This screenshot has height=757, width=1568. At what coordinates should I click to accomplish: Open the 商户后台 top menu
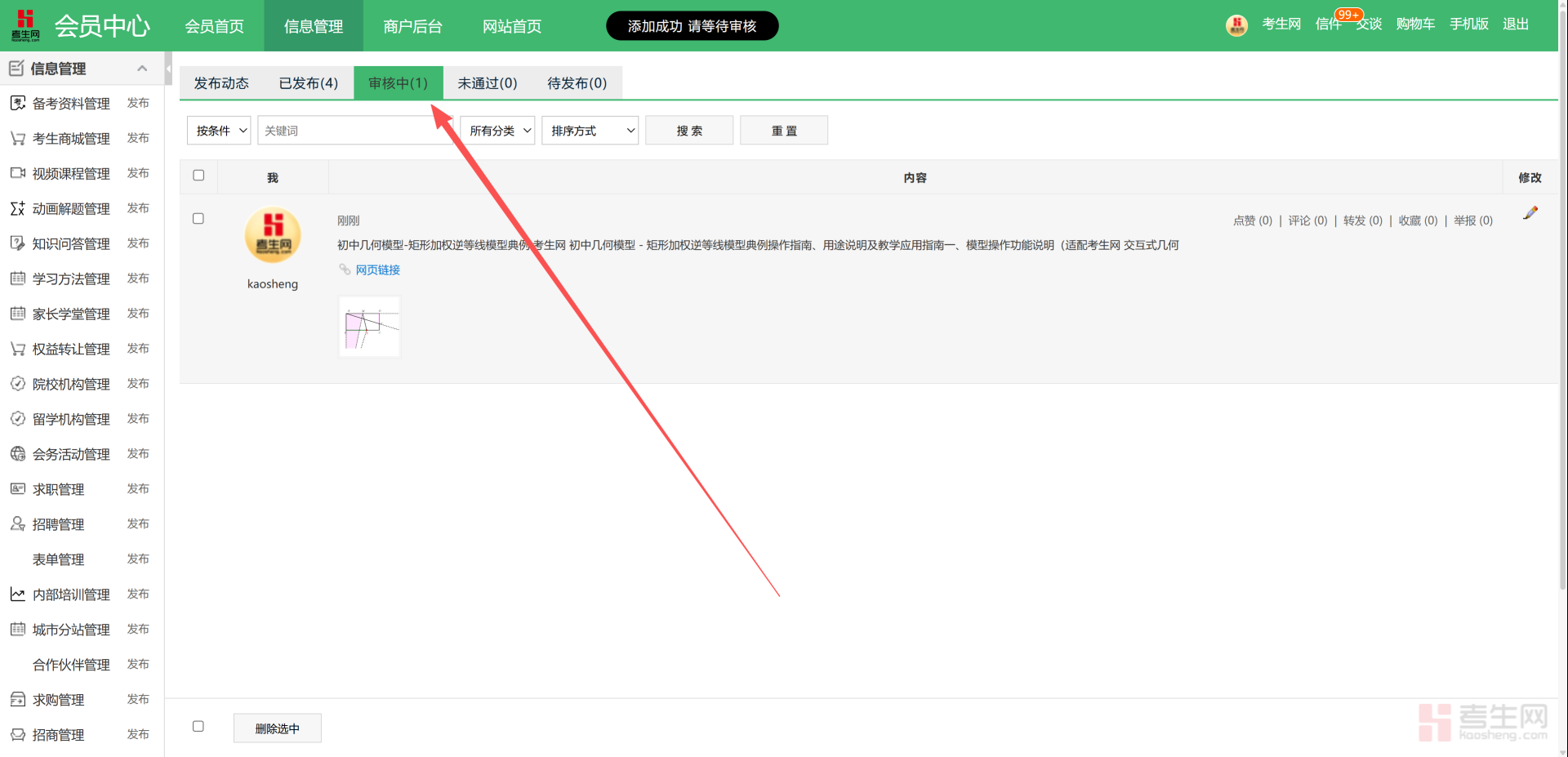(x=412, y=26)
